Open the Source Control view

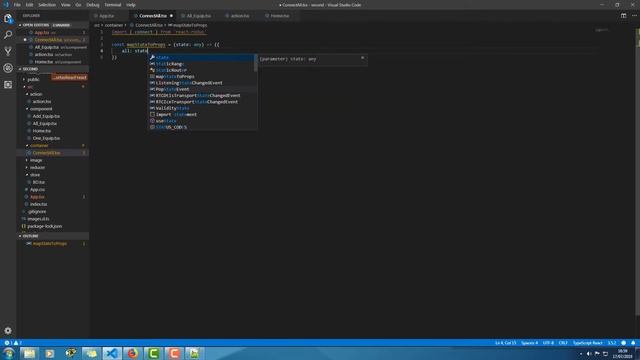8,51
